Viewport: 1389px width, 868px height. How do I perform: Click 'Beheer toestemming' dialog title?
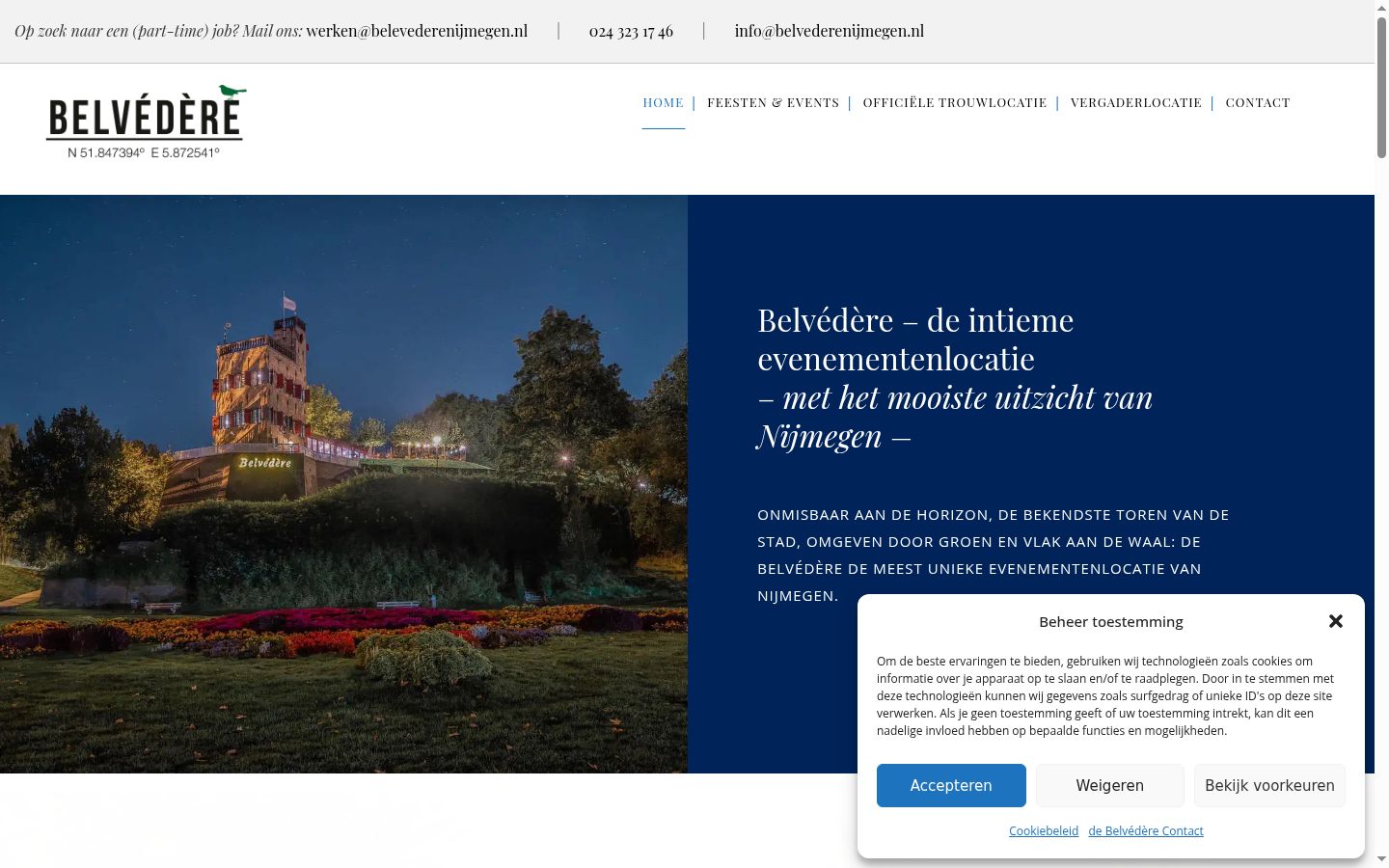(x=1110, y=621)
